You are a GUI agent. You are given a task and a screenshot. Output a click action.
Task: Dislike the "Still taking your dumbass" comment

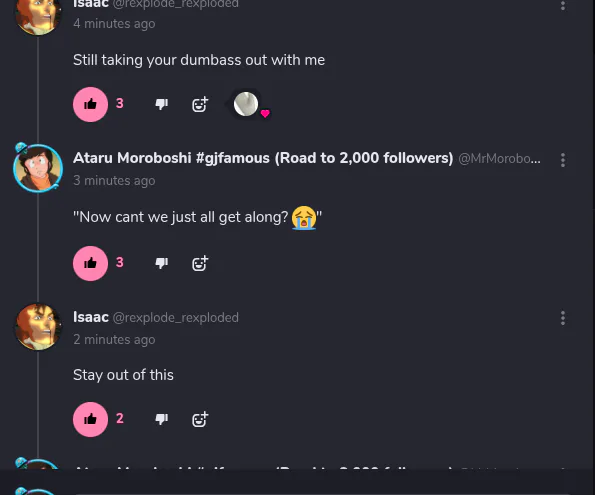point(162,104)
